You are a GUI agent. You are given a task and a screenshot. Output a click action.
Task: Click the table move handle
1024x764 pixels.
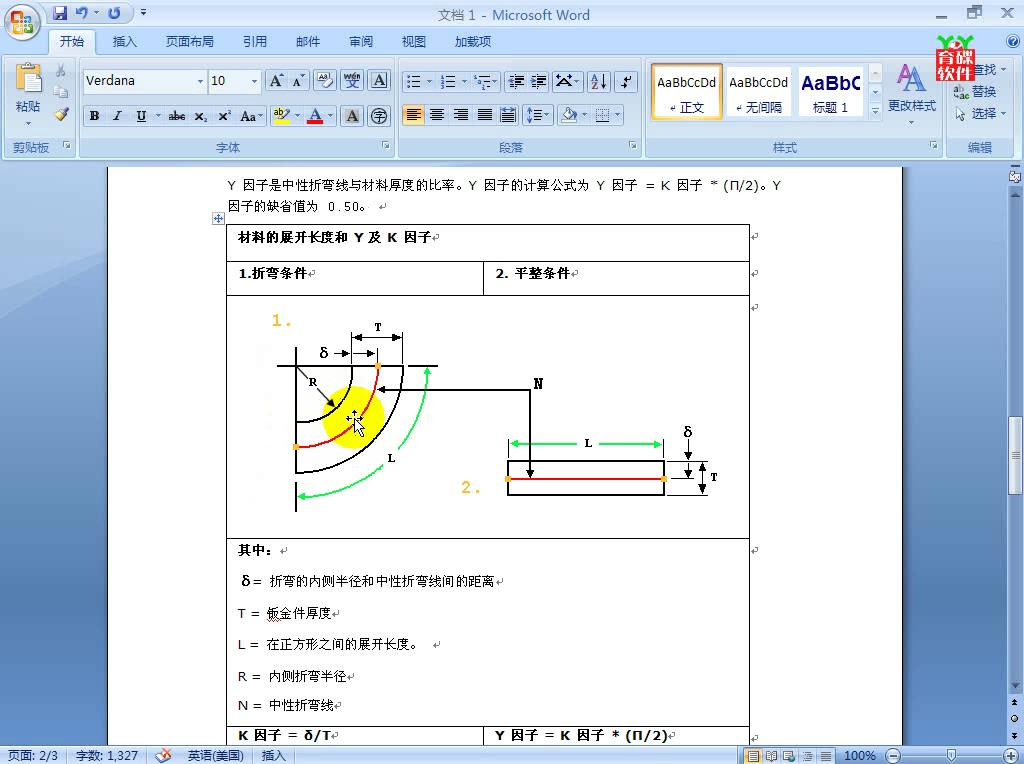click(x=218, y=219)
